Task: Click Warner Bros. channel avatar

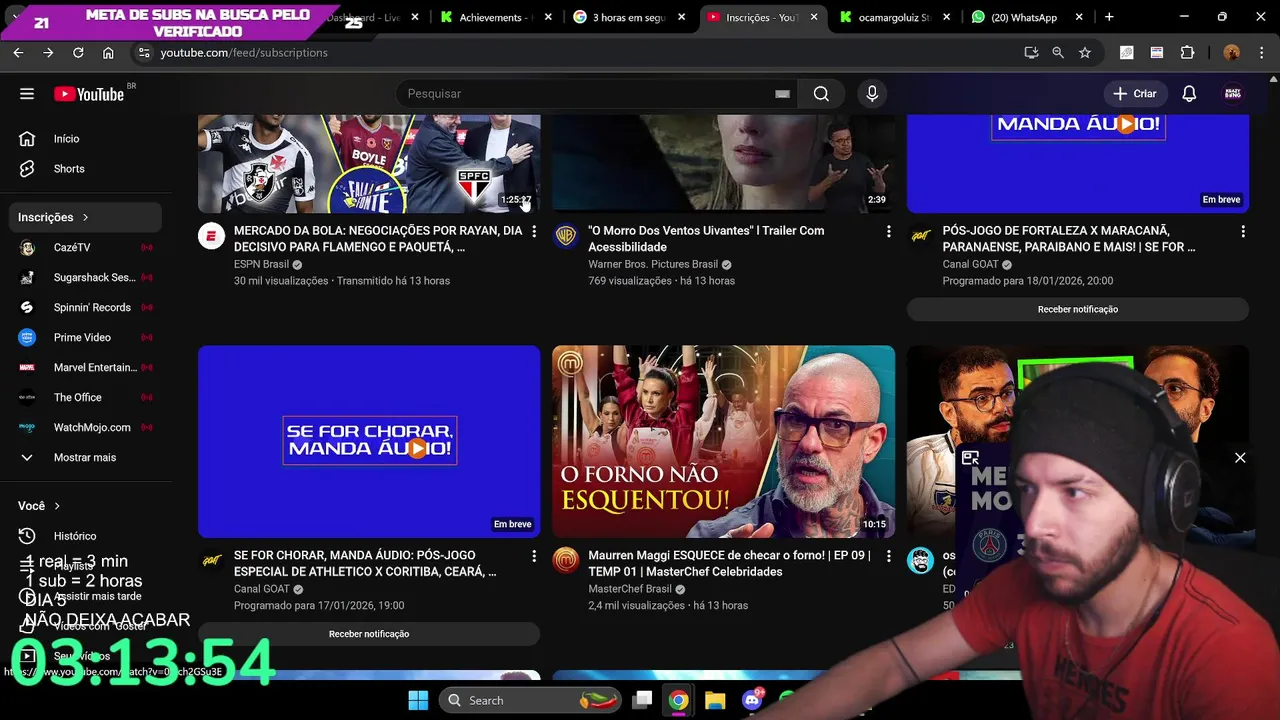Action: tap(566, 236)
